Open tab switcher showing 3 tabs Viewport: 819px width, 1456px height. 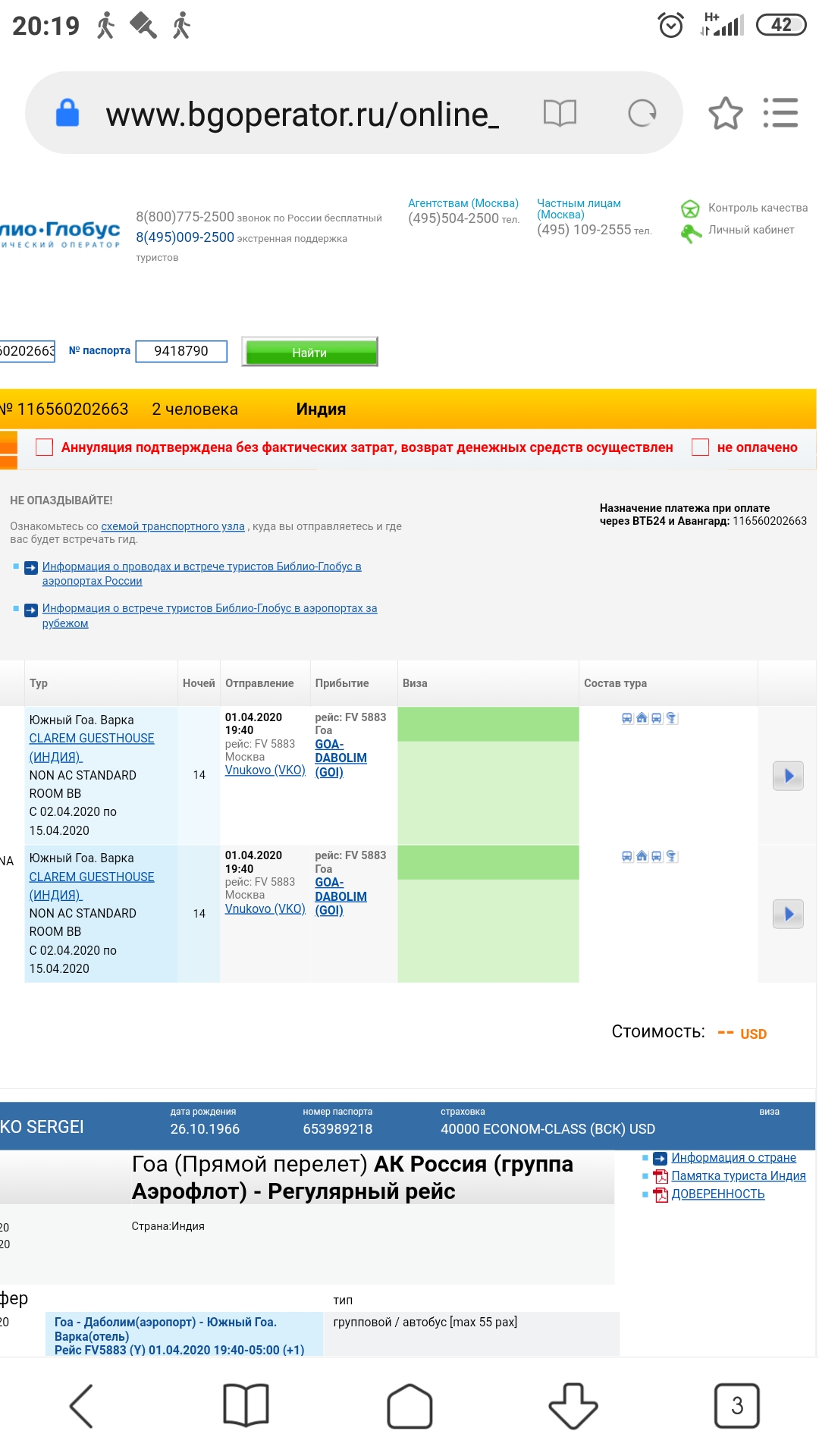(737, 1405)
